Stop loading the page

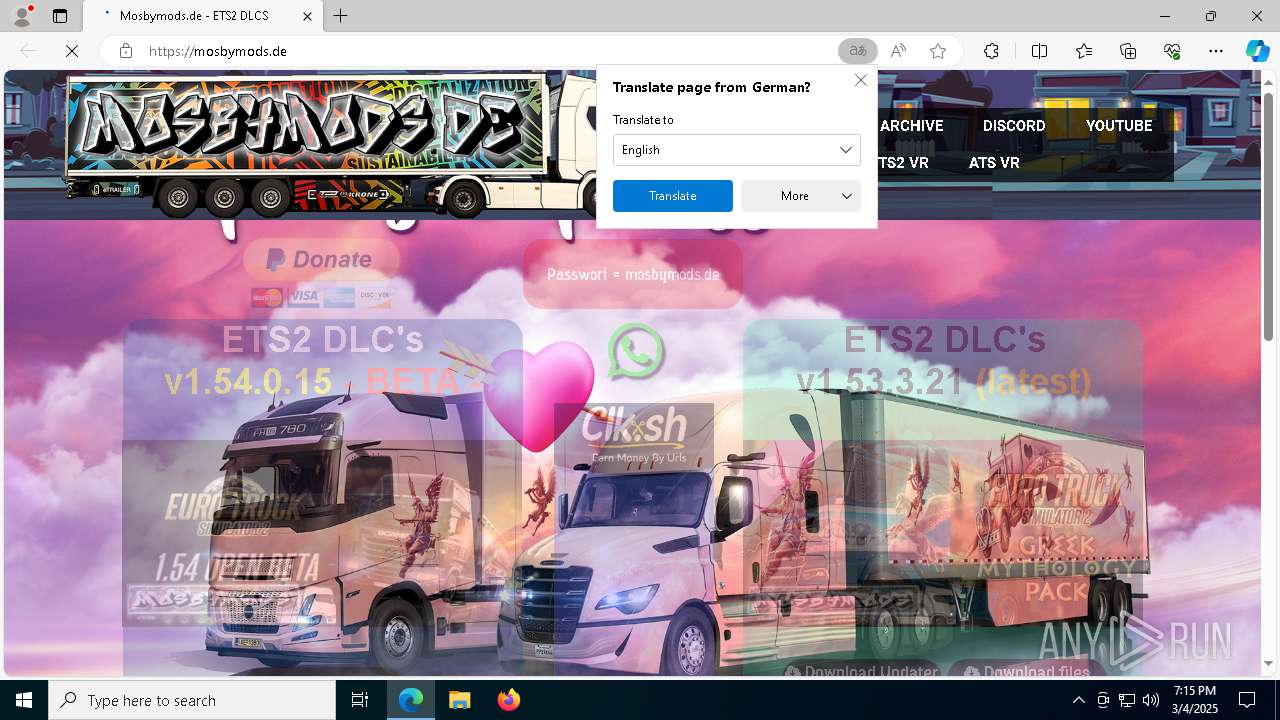coord(72,51)
